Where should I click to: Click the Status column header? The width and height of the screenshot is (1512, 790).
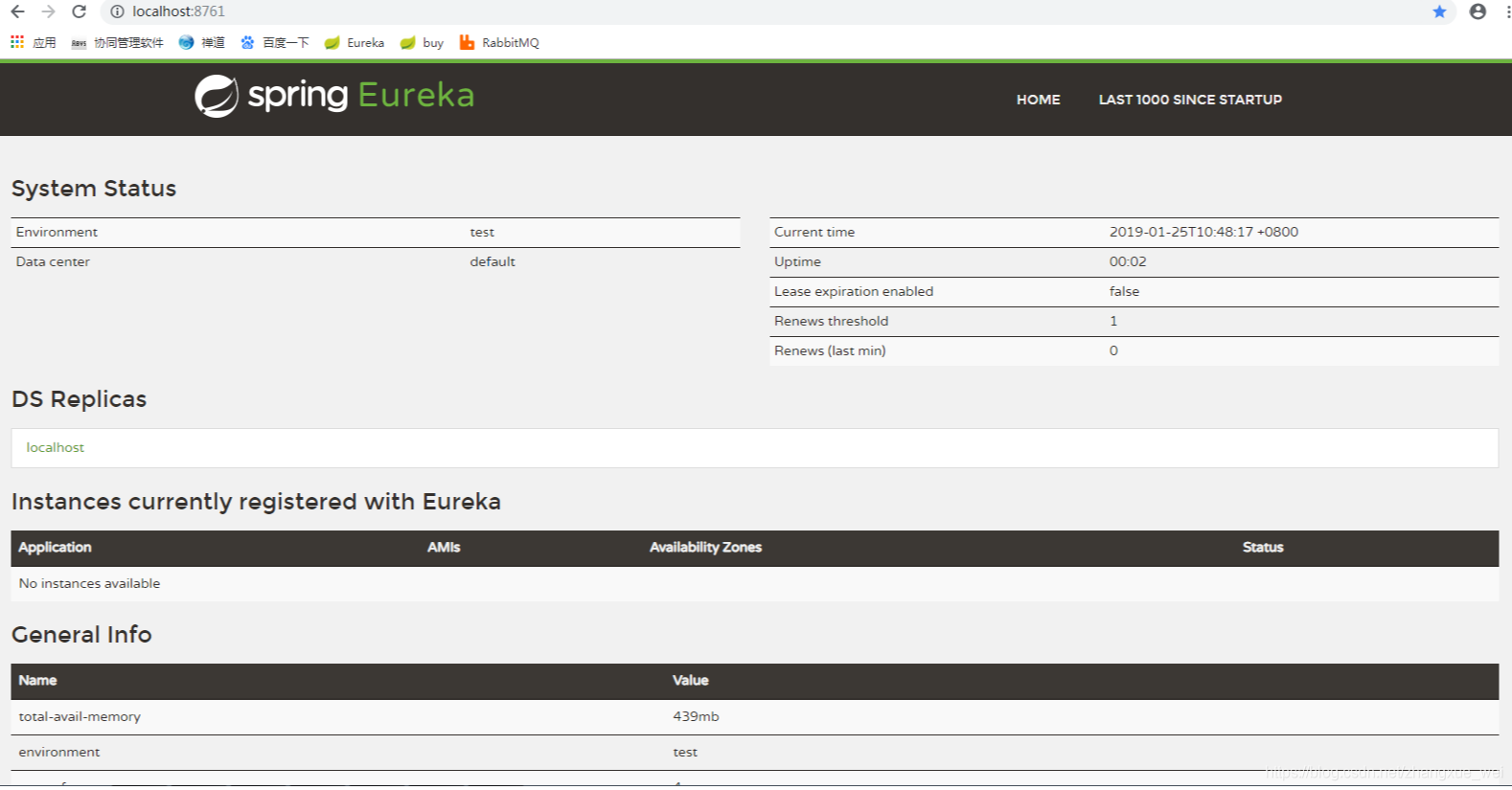pyautogui.click(x=1263, y=547)
